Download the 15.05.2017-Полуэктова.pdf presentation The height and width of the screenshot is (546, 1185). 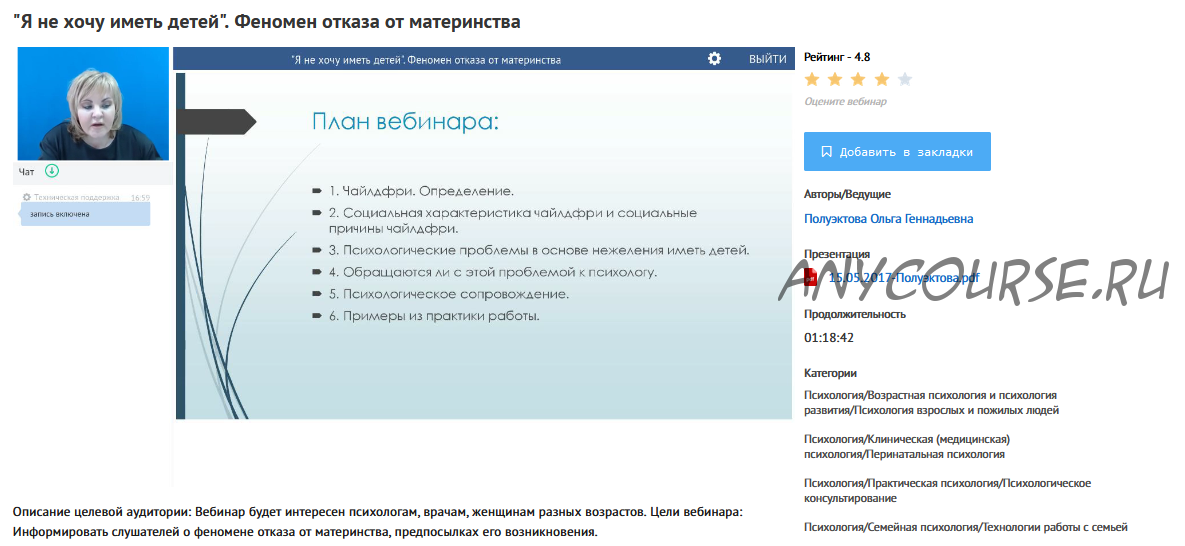point(903,278)
